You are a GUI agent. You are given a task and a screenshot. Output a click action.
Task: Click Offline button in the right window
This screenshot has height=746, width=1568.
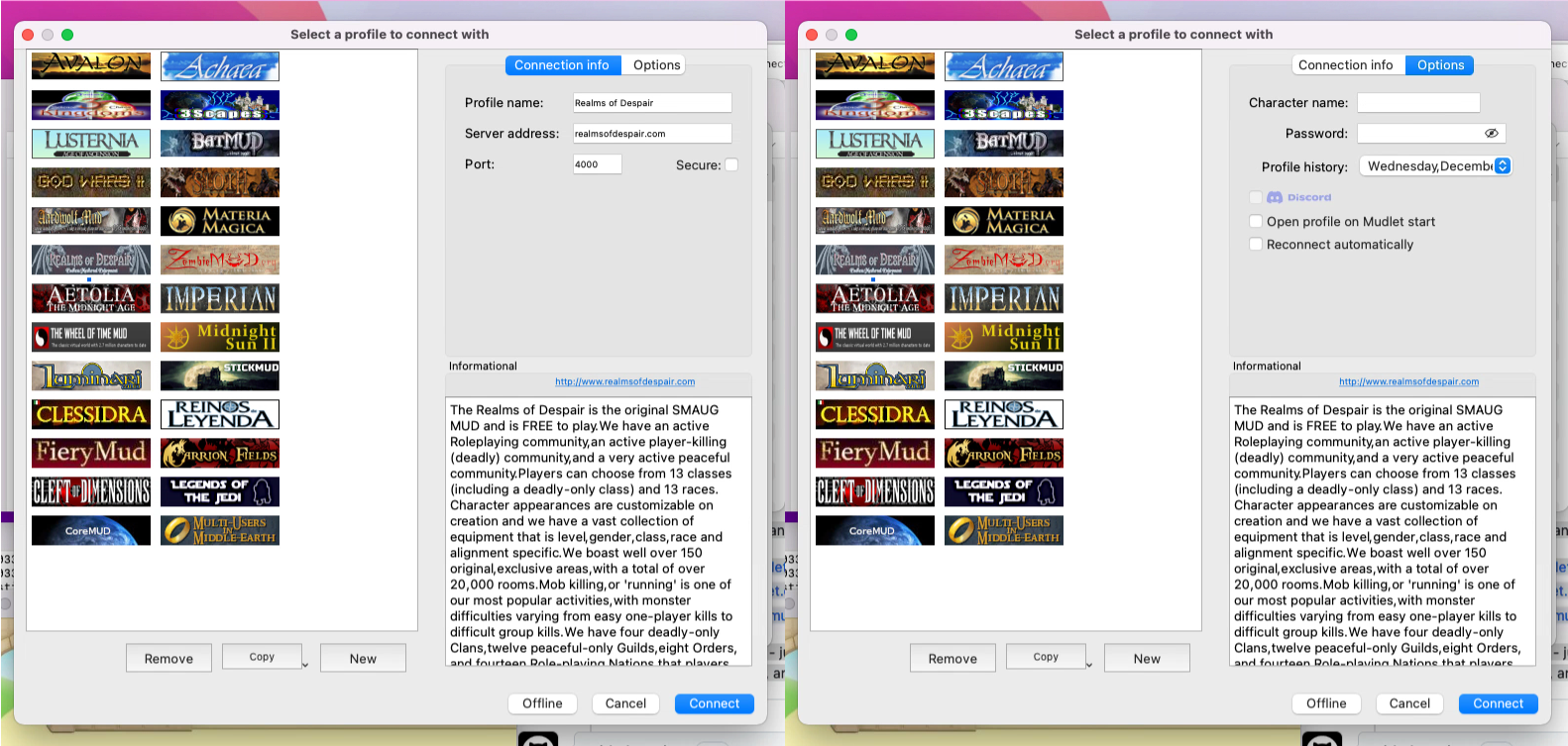(x=1326, y=703)
